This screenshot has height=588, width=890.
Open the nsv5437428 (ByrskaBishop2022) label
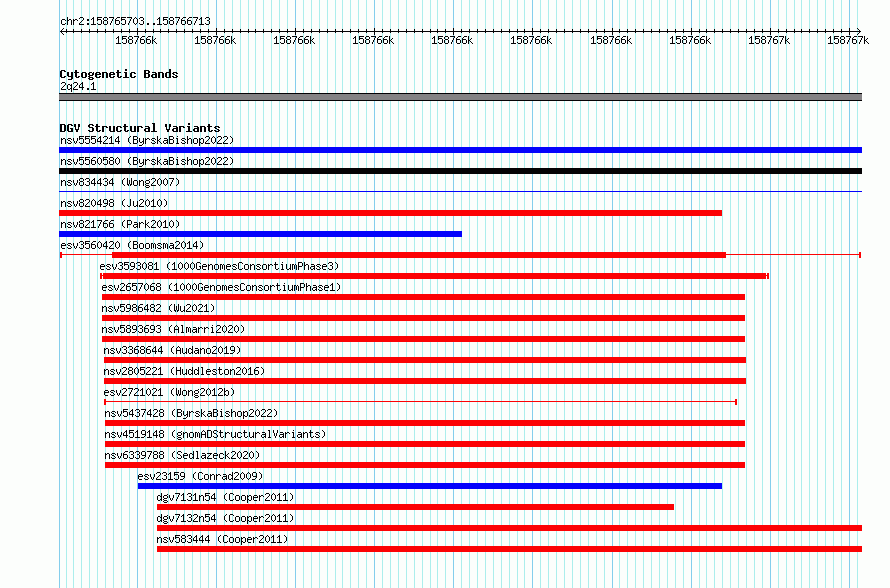pos(191,413)
